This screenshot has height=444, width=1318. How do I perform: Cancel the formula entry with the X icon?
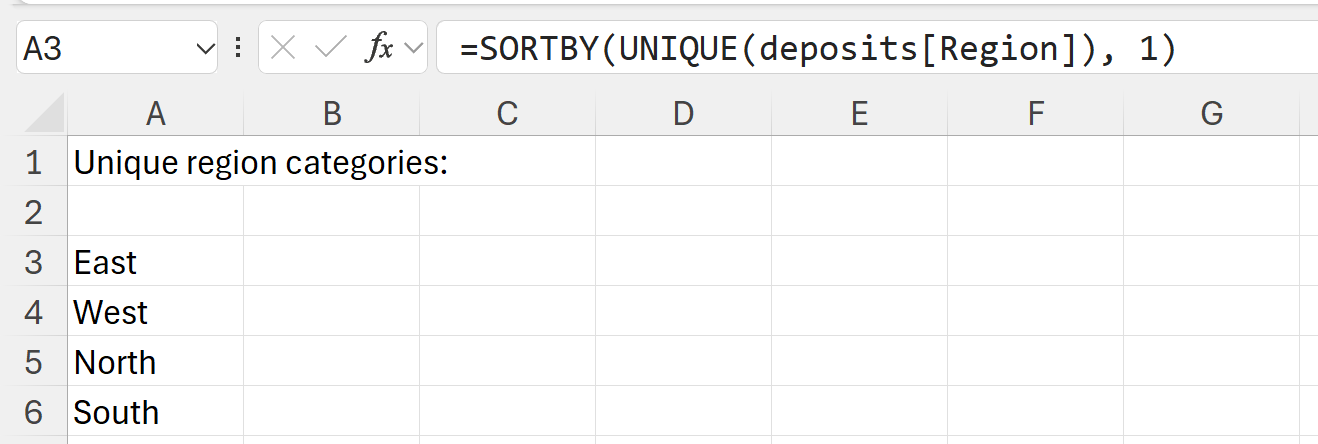[284, 48]
